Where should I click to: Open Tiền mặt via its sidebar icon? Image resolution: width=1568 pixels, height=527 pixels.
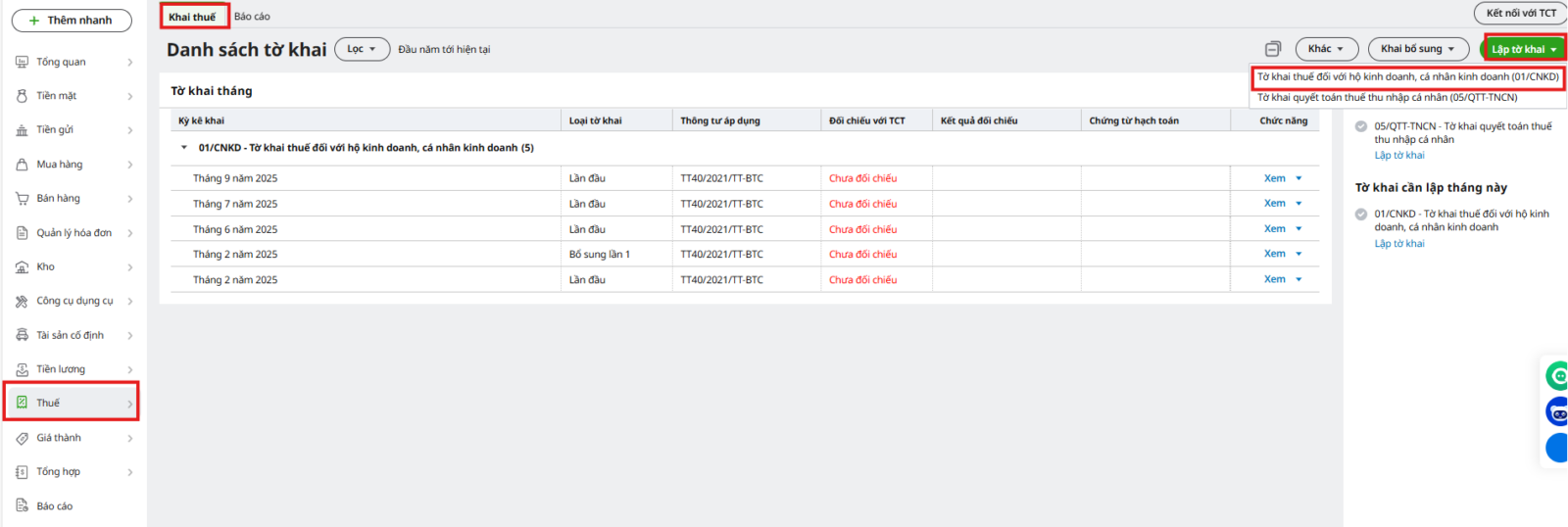click(x=22, y=96)
